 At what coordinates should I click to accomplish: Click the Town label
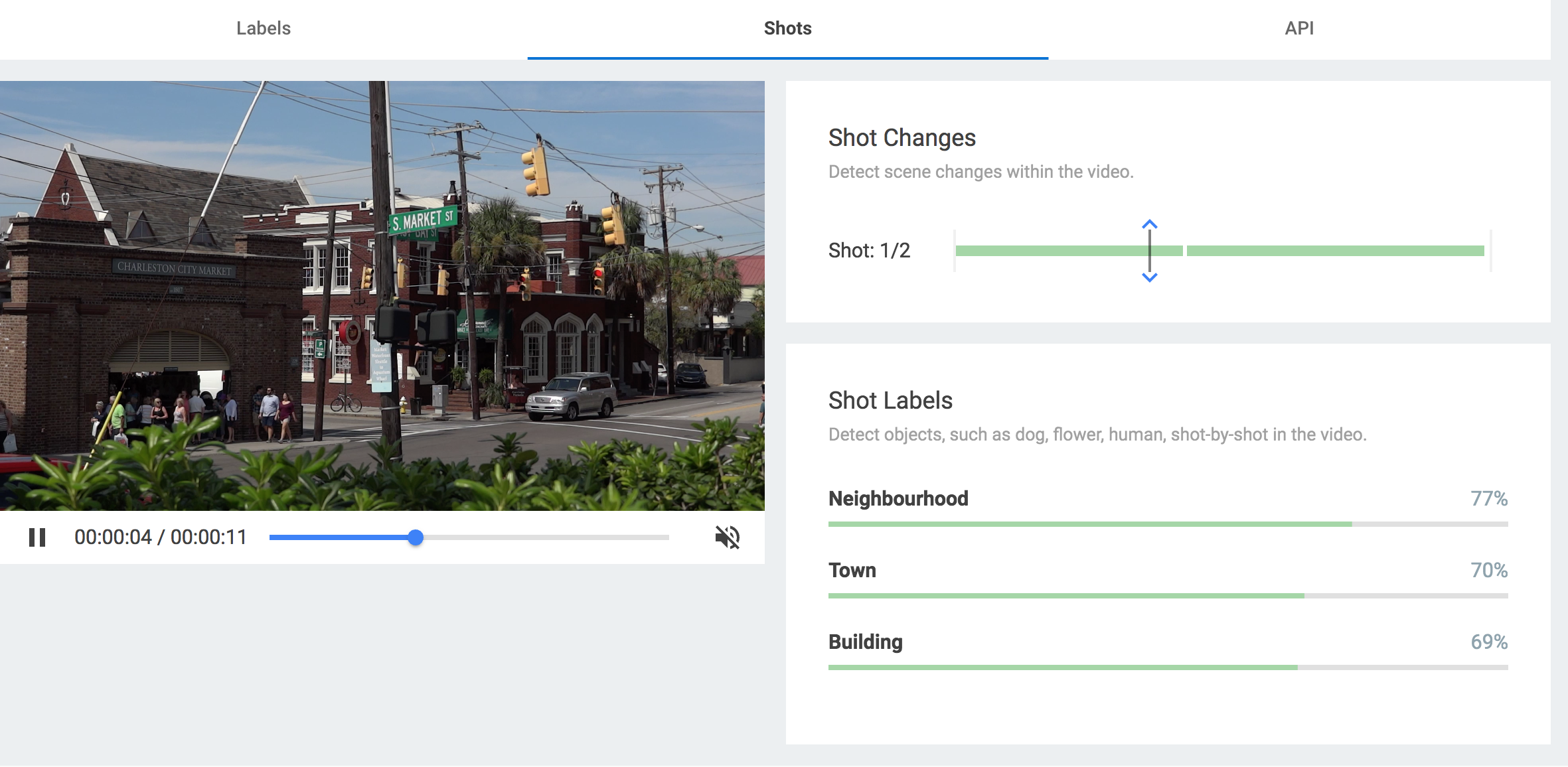click(x=852, y=570)
